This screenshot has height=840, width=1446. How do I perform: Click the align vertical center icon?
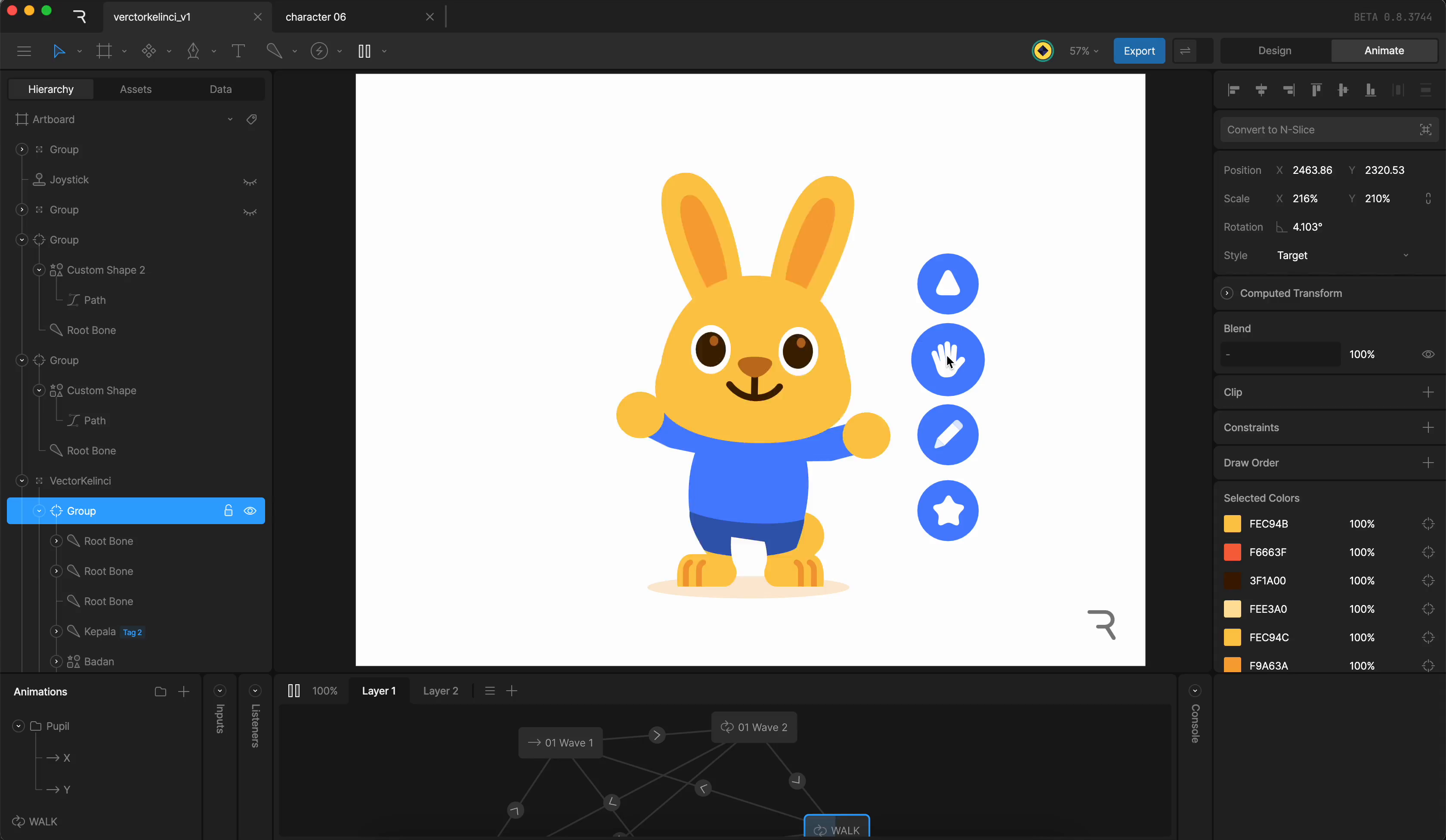[1343, 90]
